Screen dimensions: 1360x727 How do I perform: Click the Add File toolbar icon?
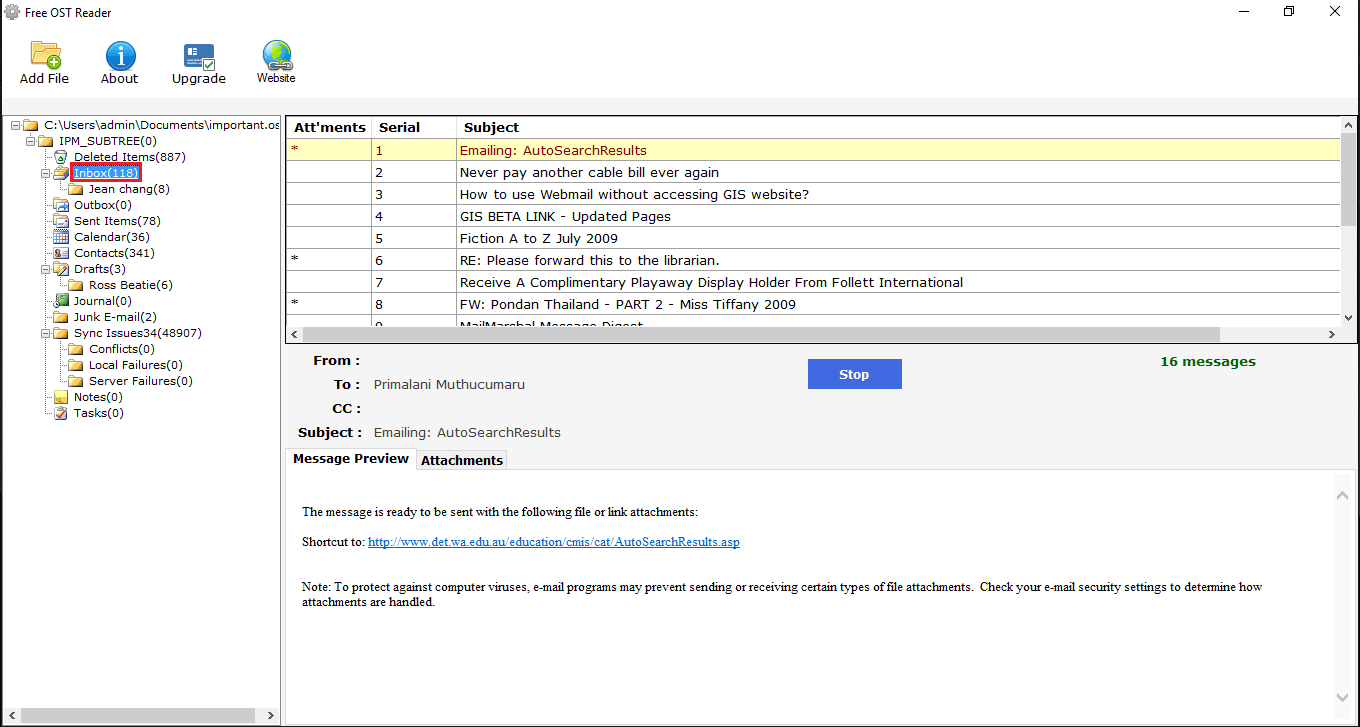point(45,55)
